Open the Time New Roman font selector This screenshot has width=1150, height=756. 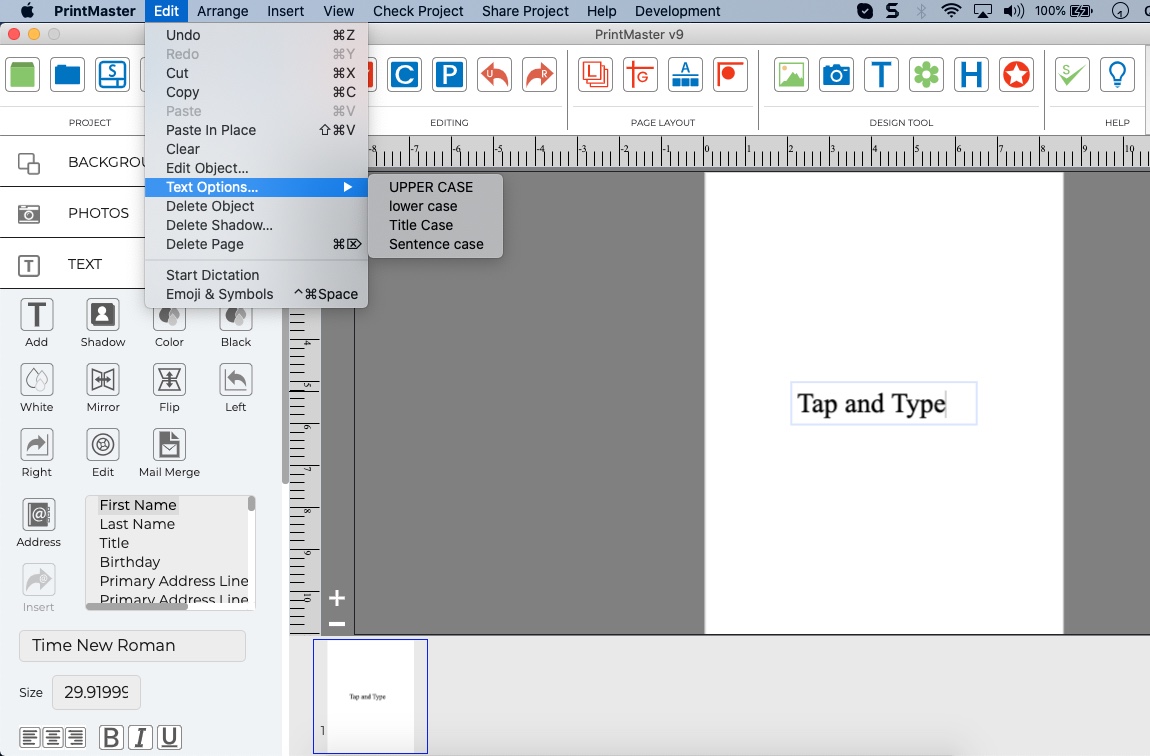(131, 646)
